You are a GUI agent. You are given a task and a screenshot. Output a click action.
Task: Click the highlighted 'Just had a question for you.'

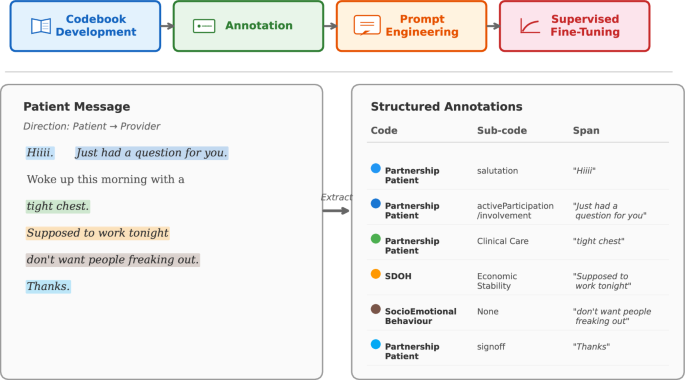pos(152,153)
